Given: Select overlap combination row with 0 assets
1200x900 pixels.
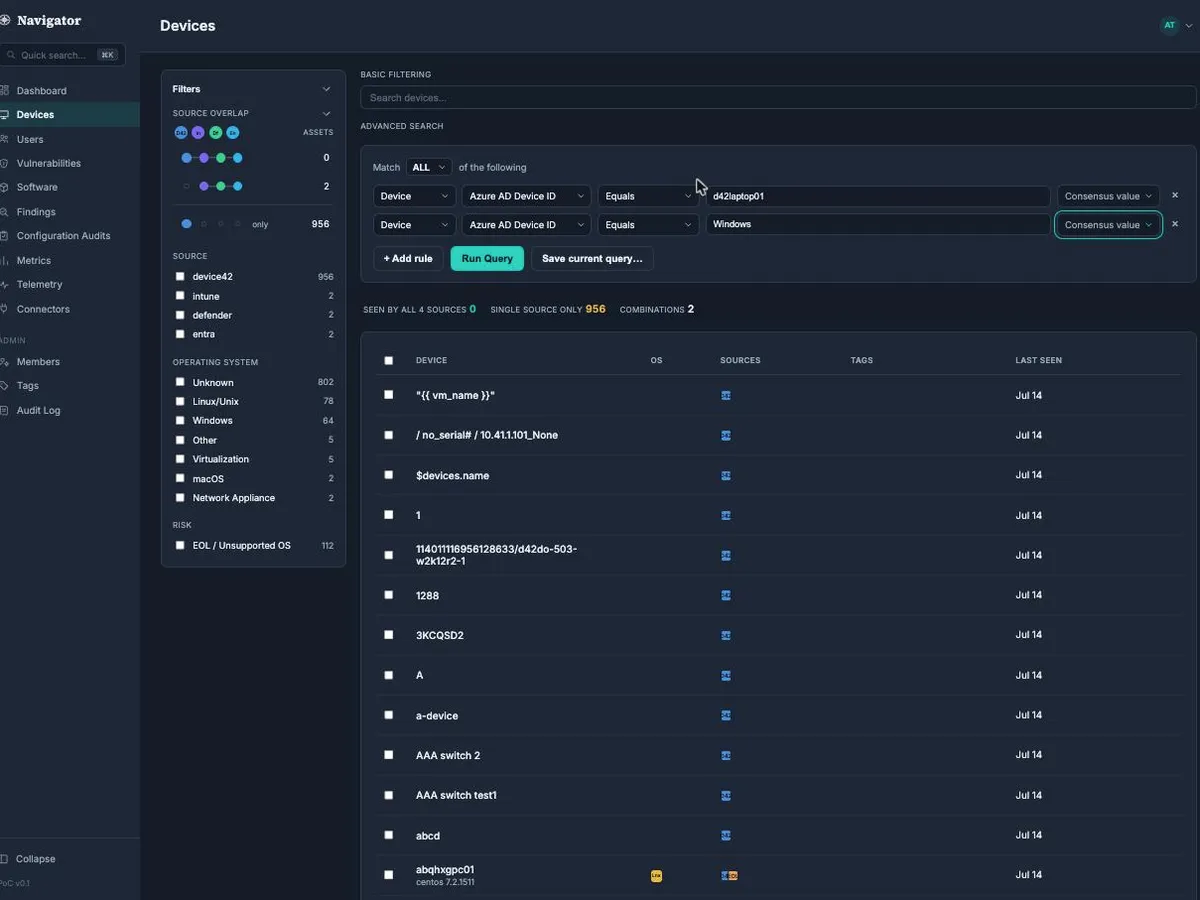Looking at the screenshot, I should coord(253,158).
